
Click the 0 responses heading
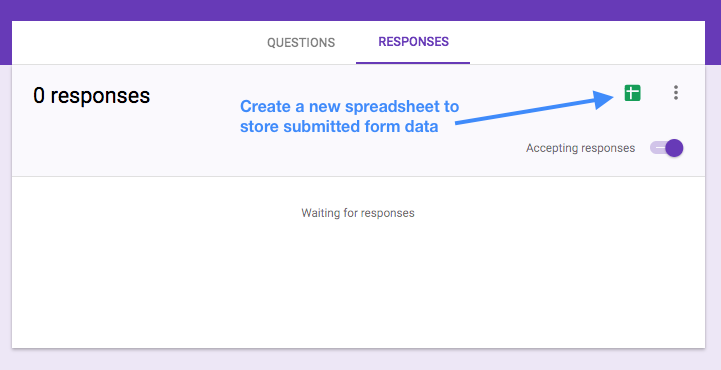coord(92,96)
